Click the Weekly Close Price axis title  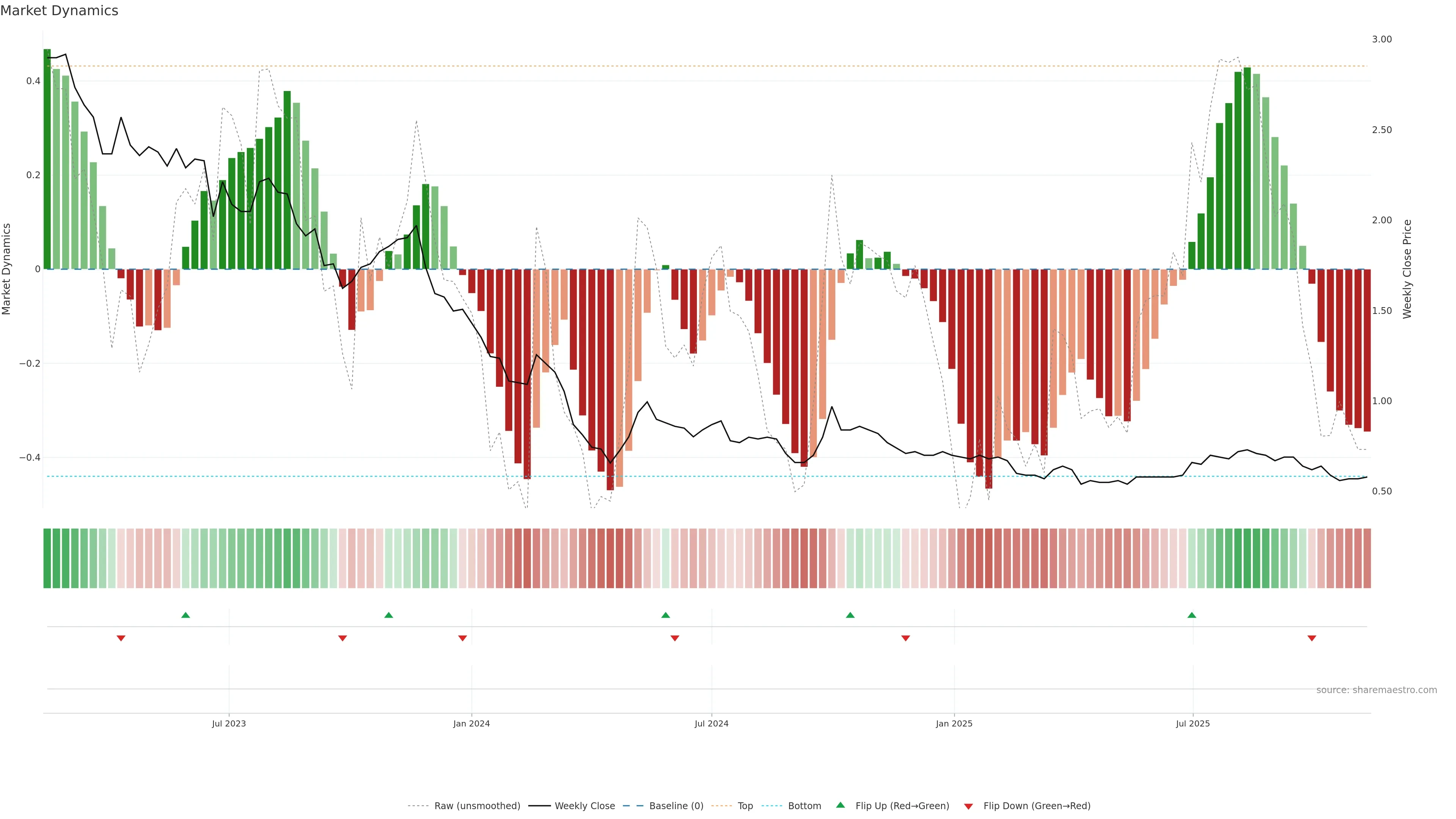point(1407,269)
